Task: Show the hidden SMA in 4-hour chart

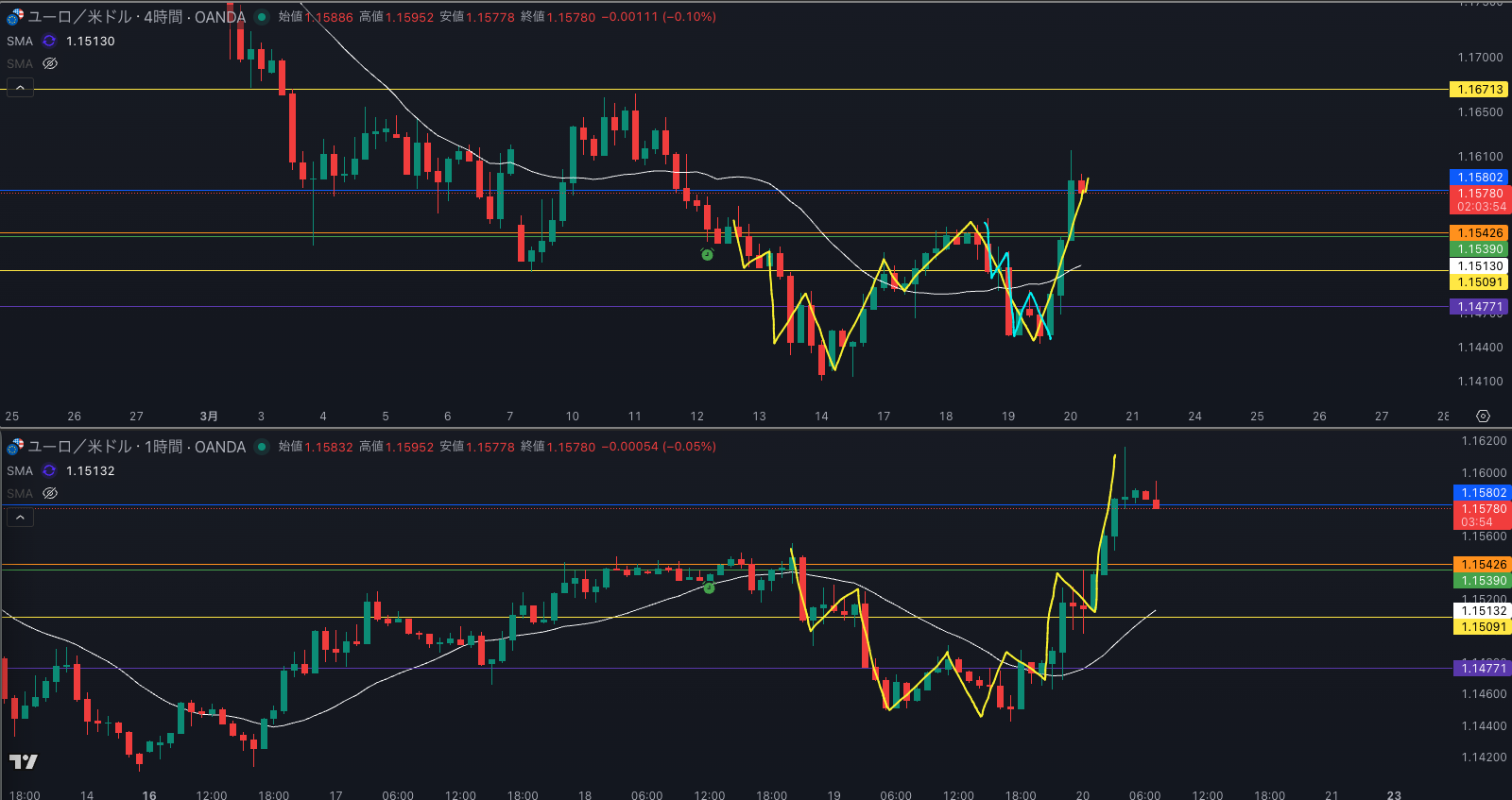Action: coord(50,63)
